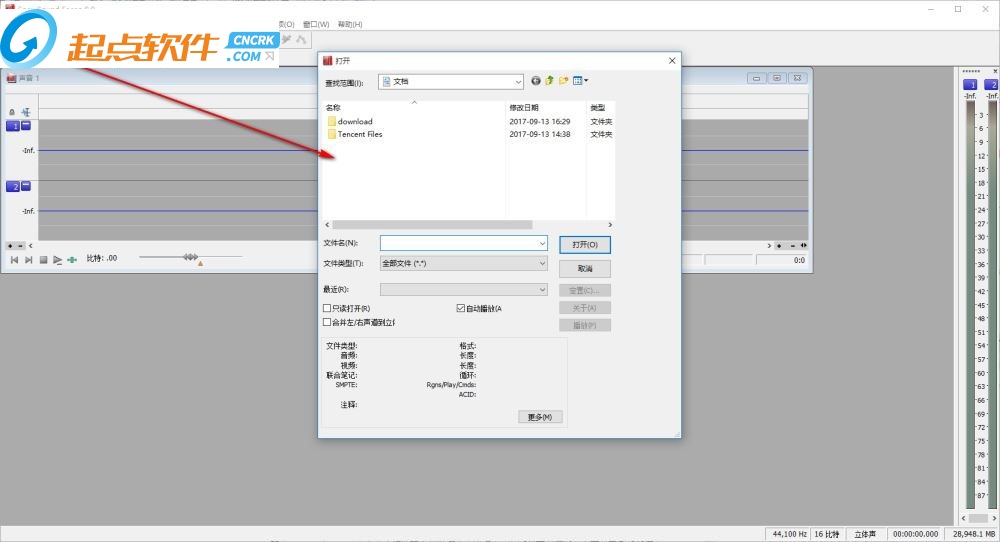Select the 2017-09-13 16:29 date cell
Viewport: 1000px width, 542px height.
540,121
